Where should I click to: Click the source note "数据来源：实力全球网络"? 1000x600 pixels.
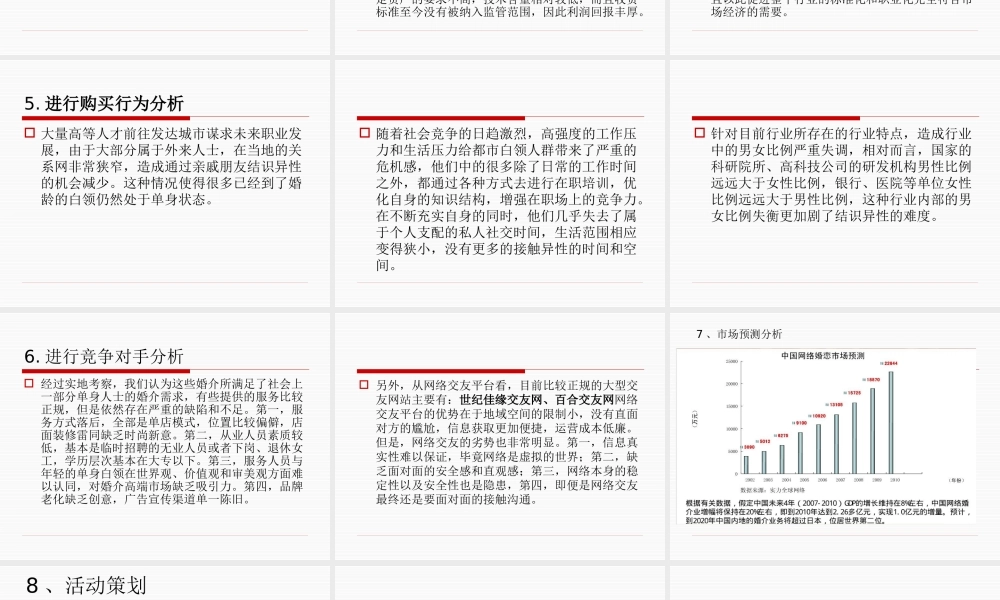(772, 490)
